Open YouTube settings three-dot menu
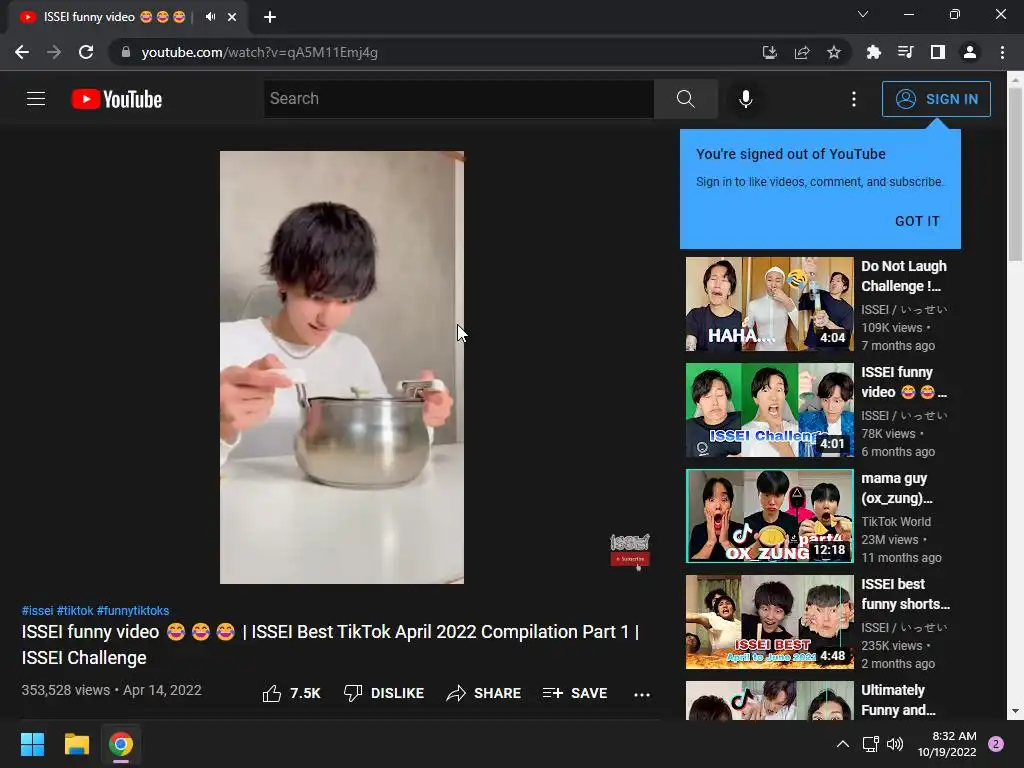The image size is (1024, 768). [854, 99]
